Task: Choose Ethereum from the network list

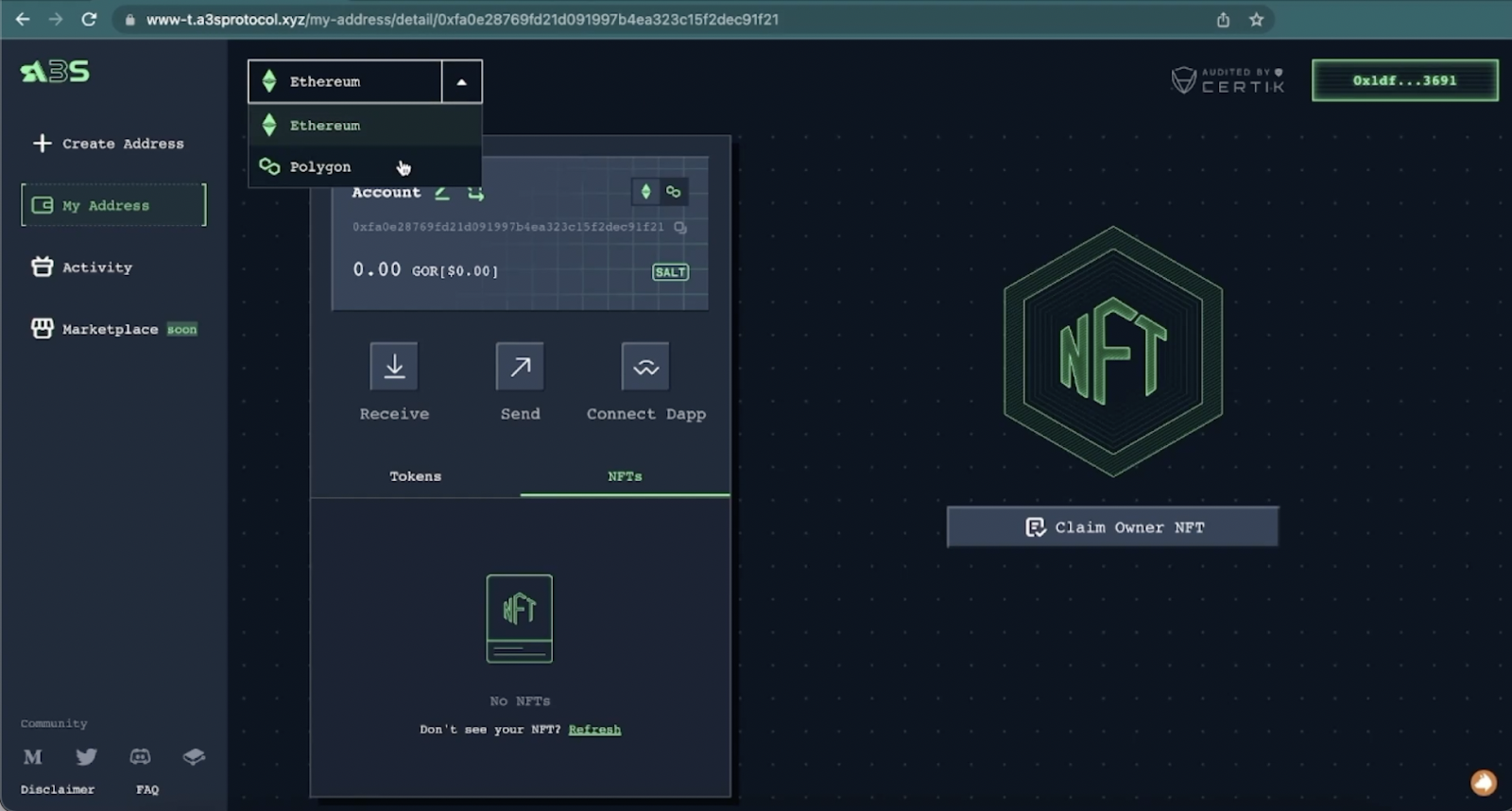Action: 365,125
